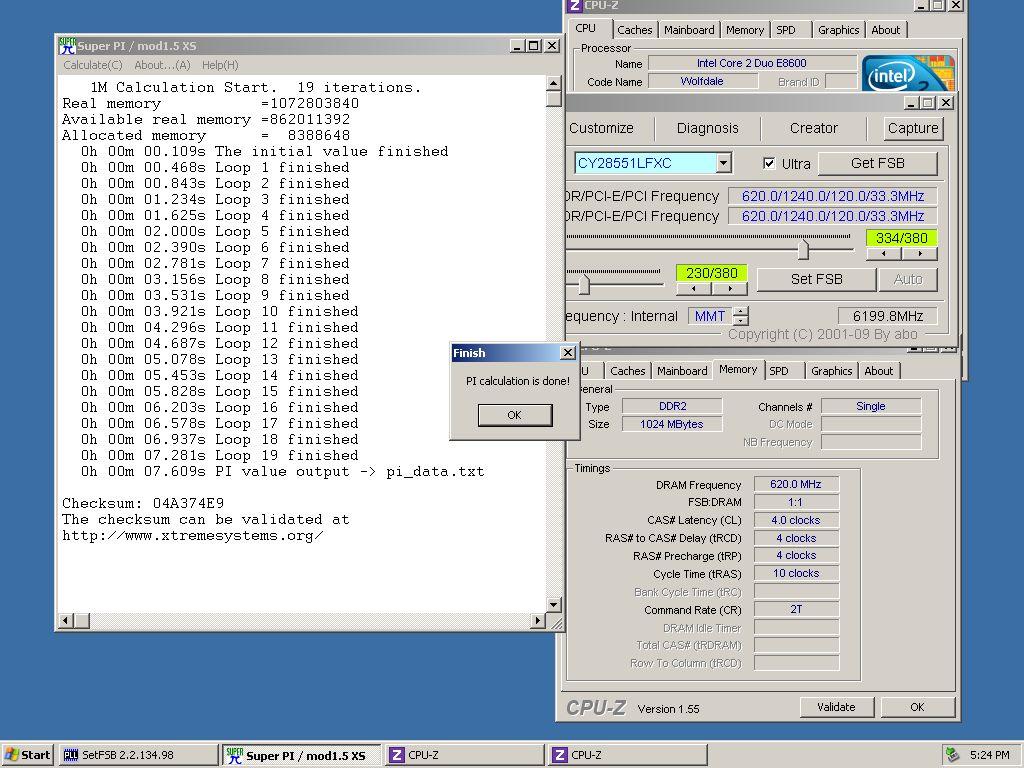This screenshot has width=1024, height=768.
Task: Click the lower FSB slider thumb
Action: [x=584, y=283]
